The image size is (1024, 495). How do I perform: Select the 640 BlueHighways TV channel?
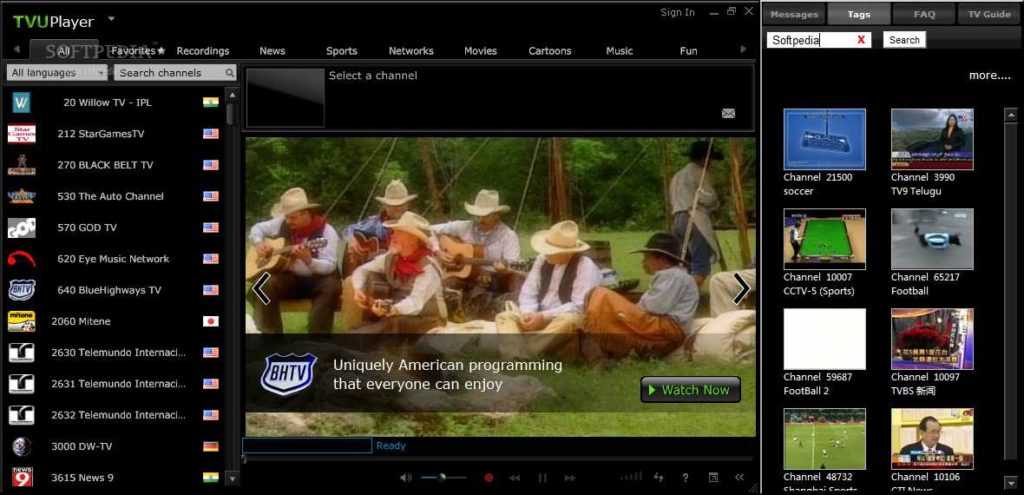(x=108, y=290)
